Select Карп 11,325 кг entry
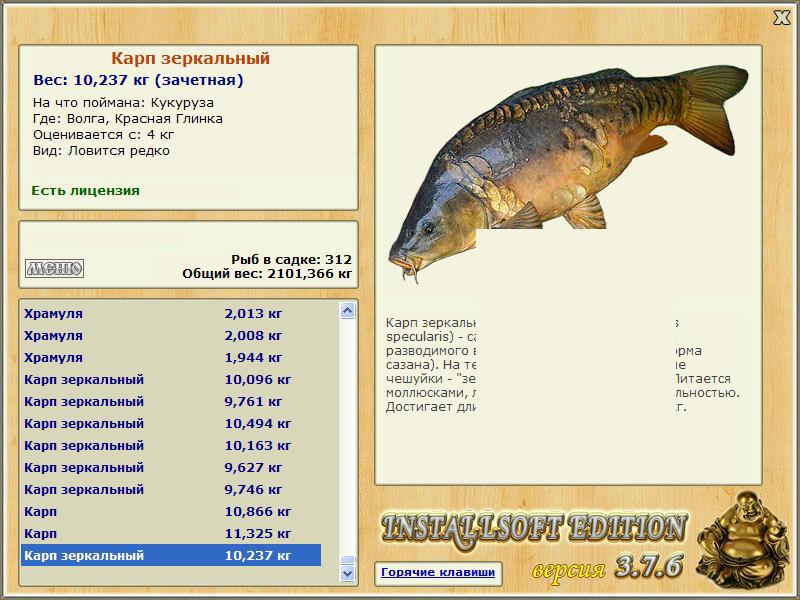 (171, 533)
